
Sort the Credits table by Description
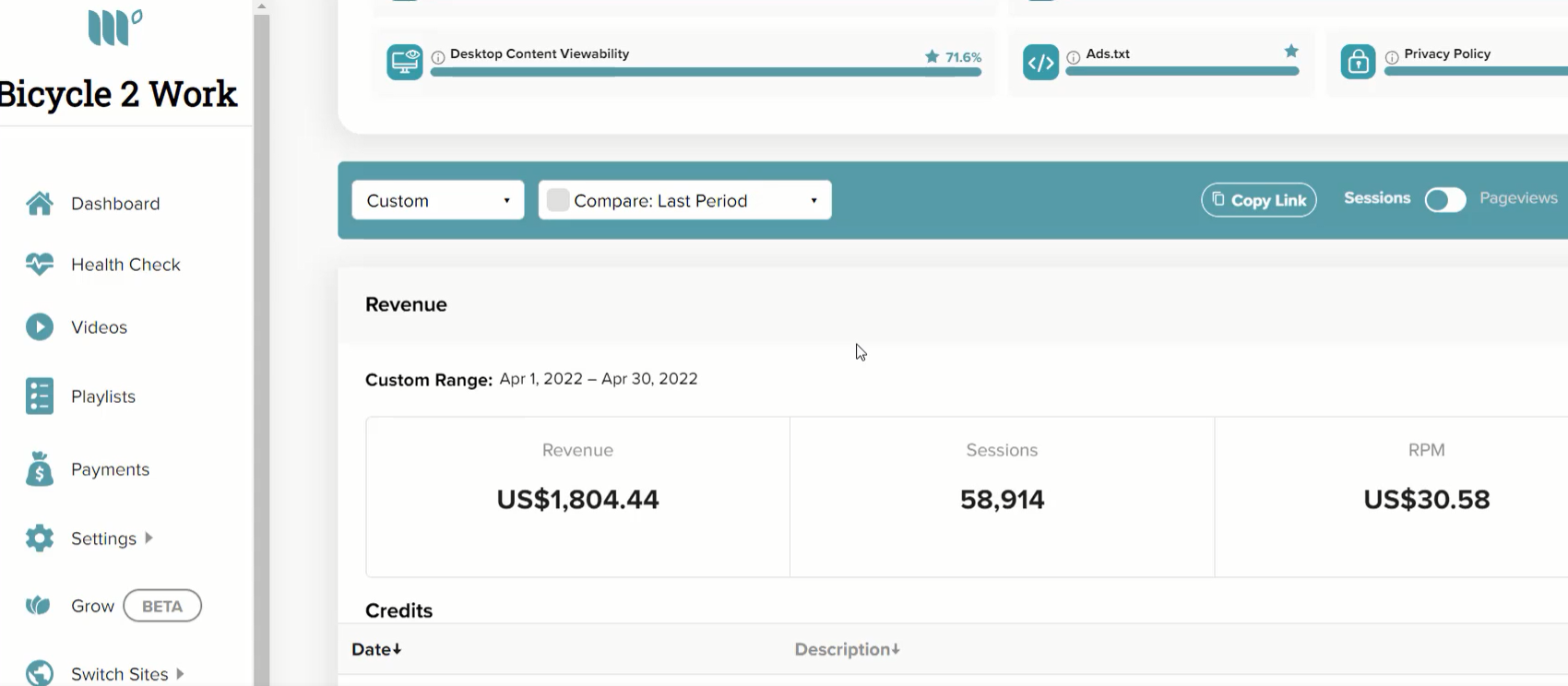pyautogui.click(x=847, y=649)
